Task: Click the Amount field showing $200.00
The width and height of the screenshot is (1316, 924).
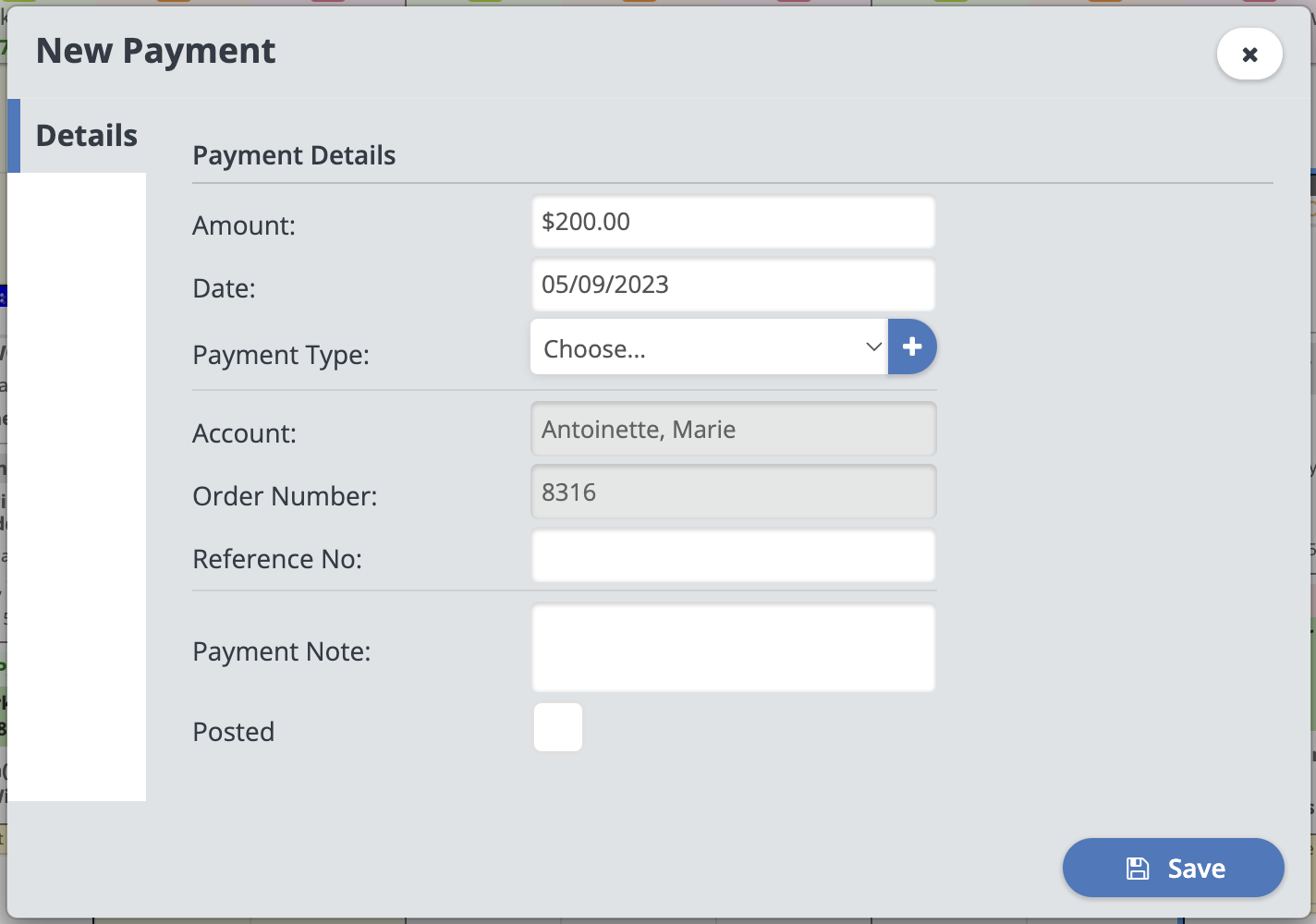Action: click(733, 222)
